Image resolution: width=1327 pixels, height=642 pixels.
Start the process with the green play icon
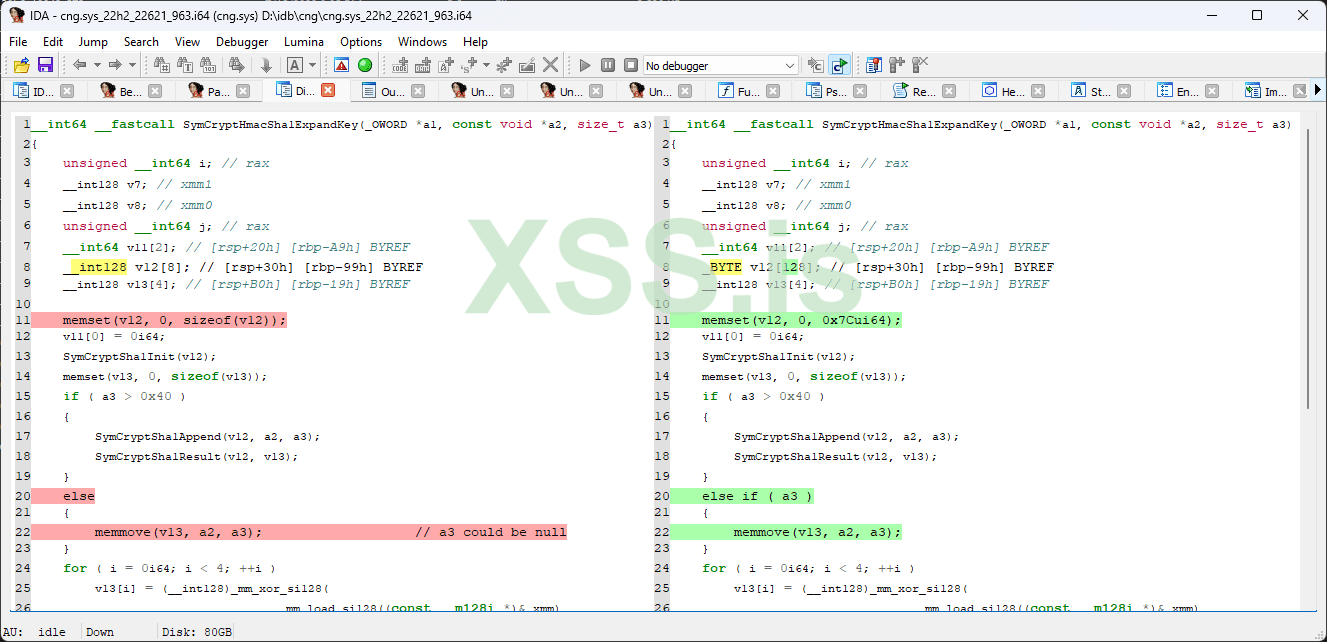coord(584,64)
